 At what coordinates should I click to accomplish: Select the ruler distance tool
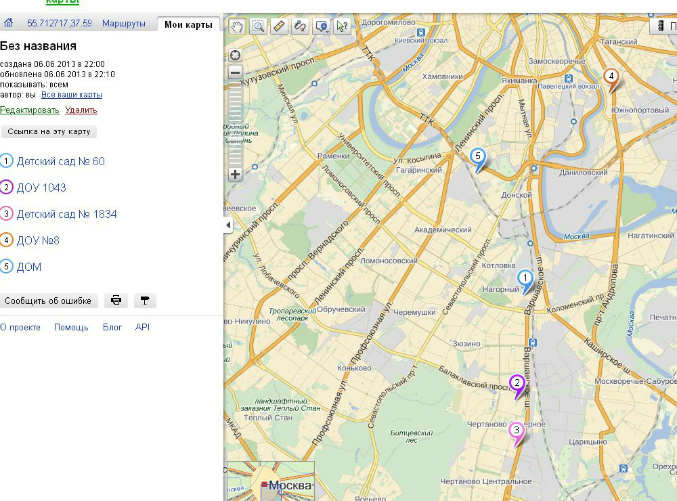pos(279,25)
